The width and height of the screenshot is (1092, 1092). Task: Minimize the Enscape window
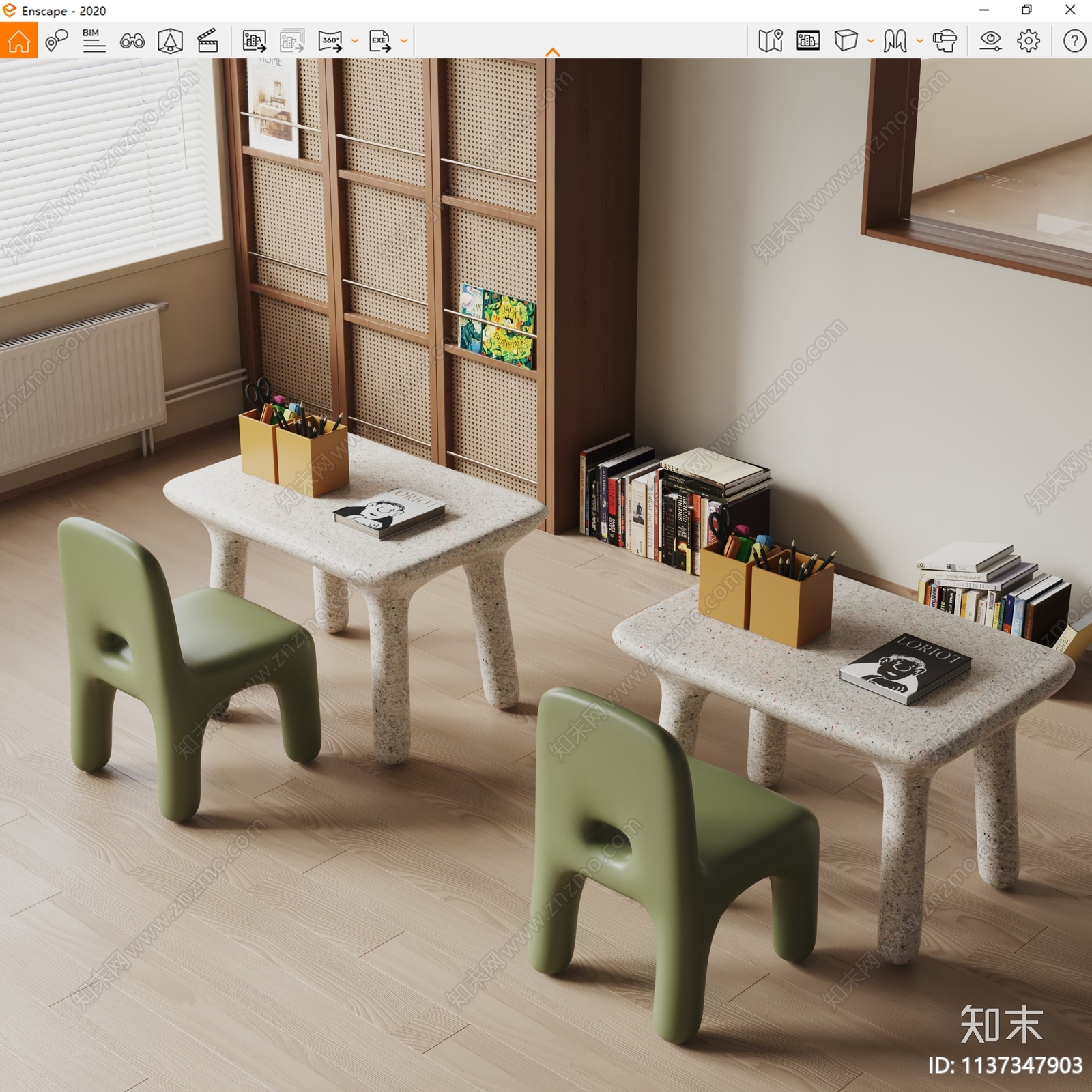click(x=984, y=10)
